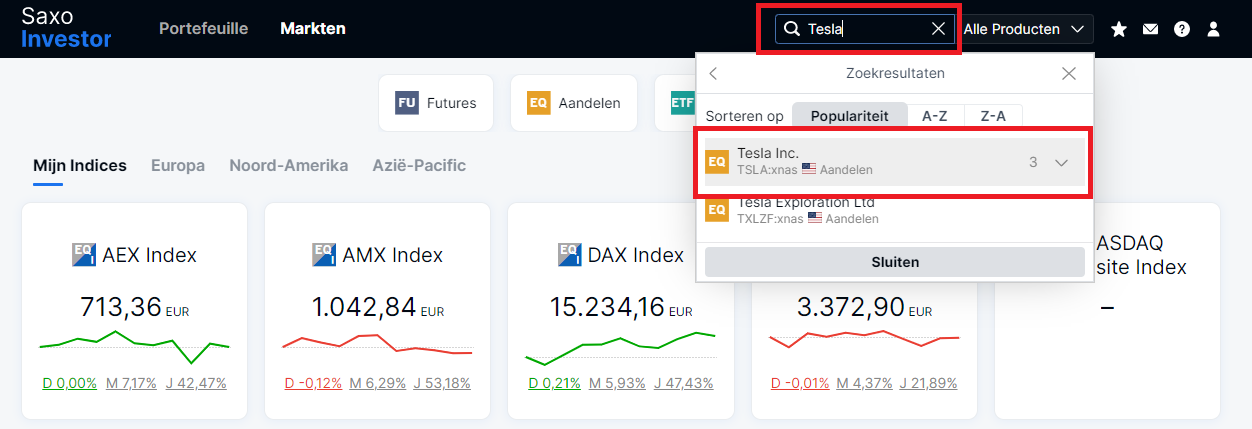
Task: Open favorites star icon in header
Action: (x=1118, y=29)
